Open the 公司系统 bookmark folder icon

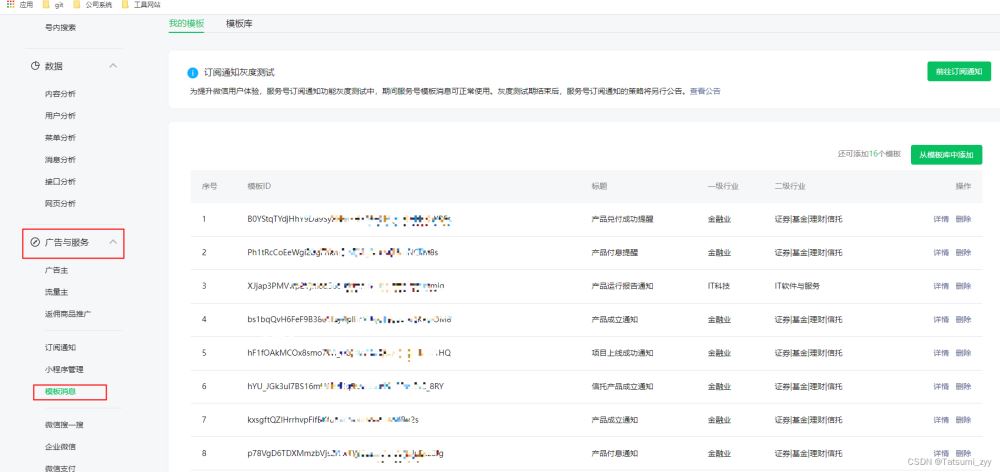[78, 5]
